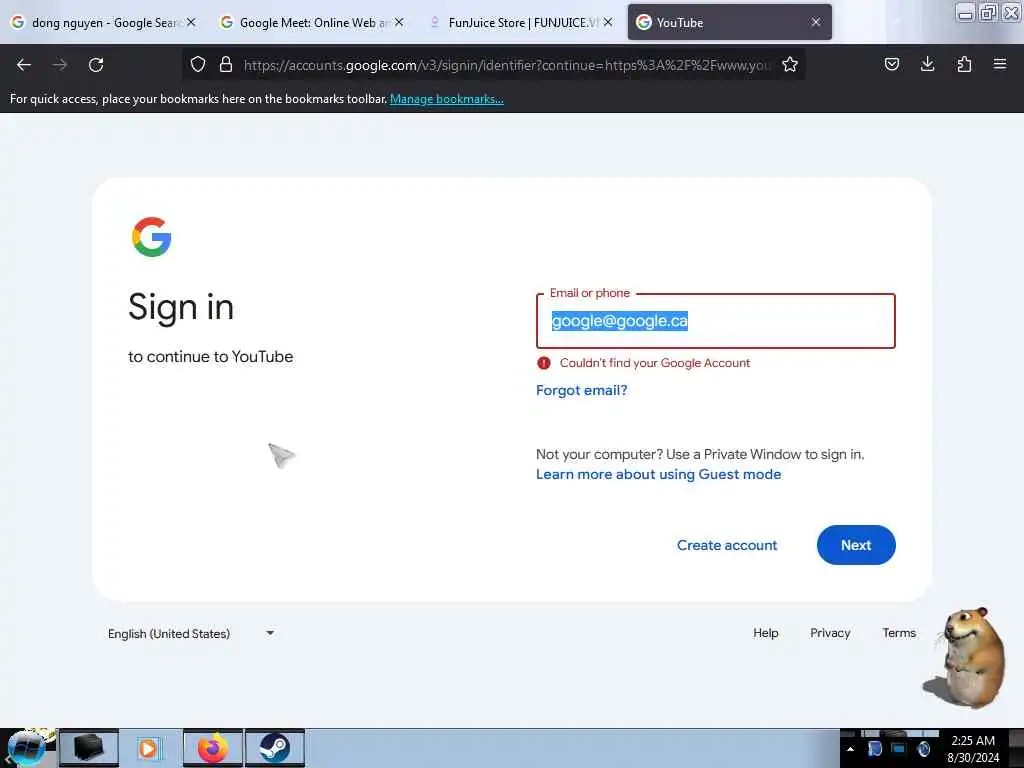This screenshot has width=1024, height=768.
Task: Click the 'Sign in' heading
Action: [181, 307]
